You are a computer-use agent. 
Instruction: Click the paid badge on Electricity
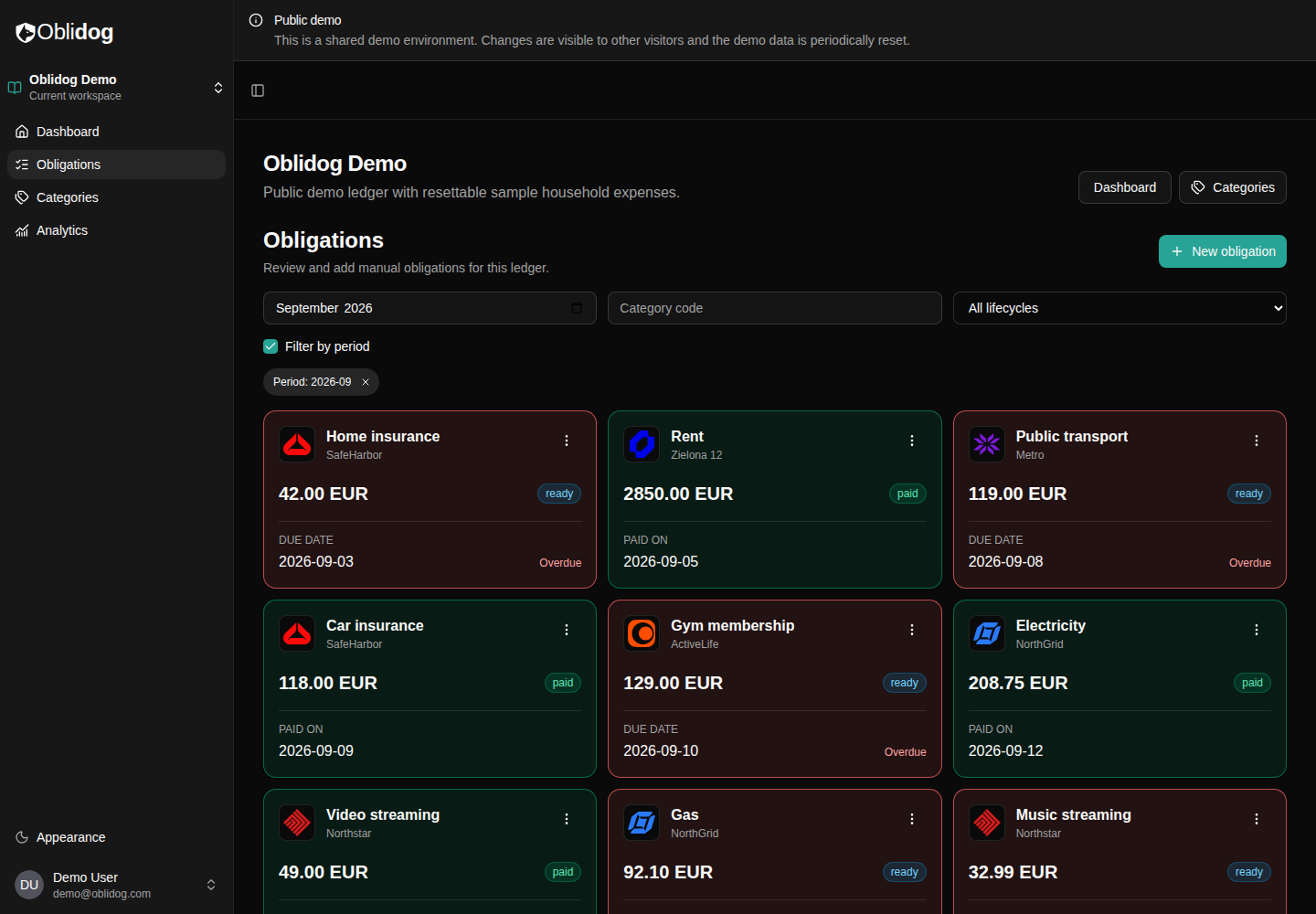(1253, 683)
